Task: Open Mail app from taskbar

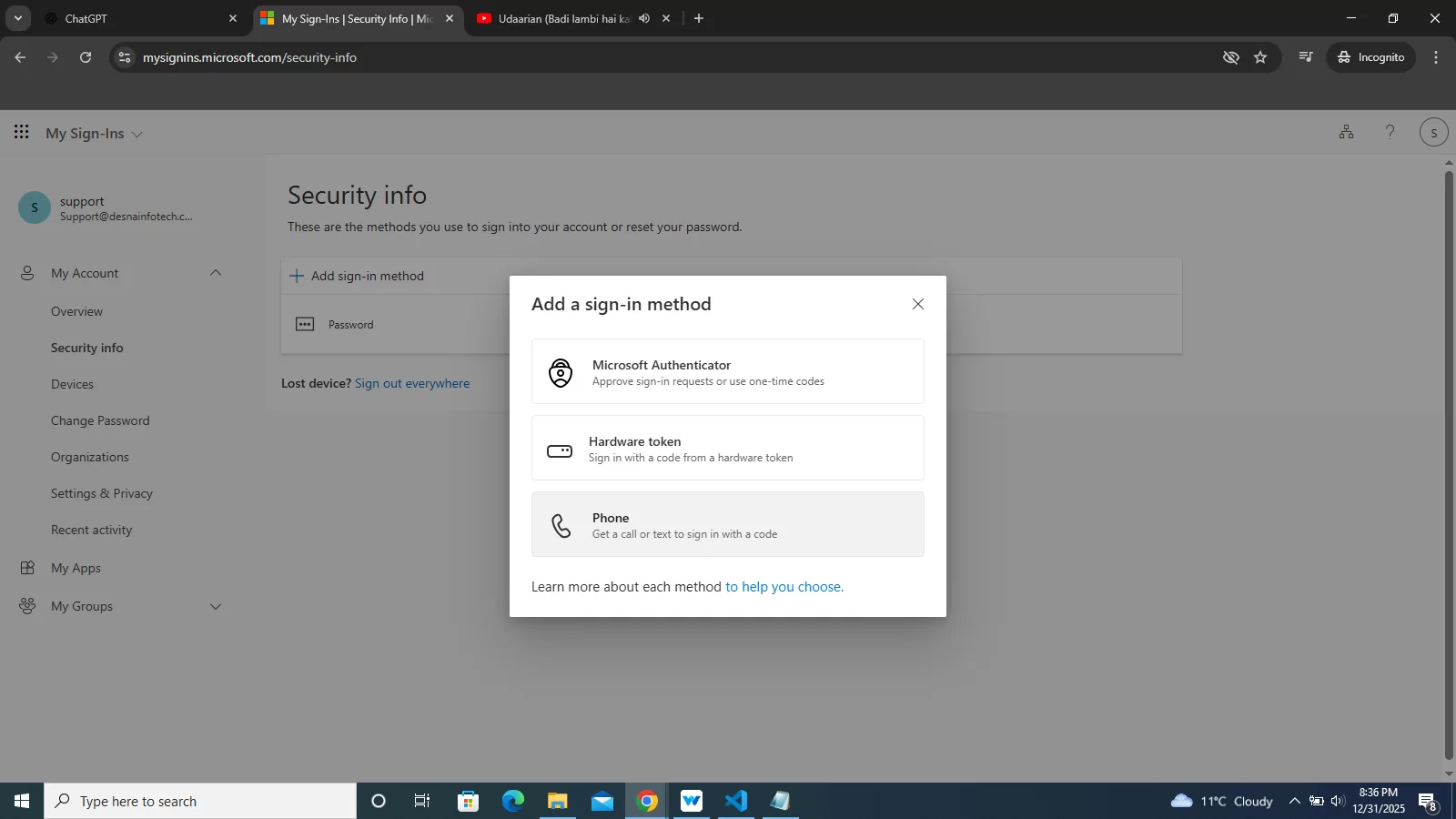Action: [602, 801]
